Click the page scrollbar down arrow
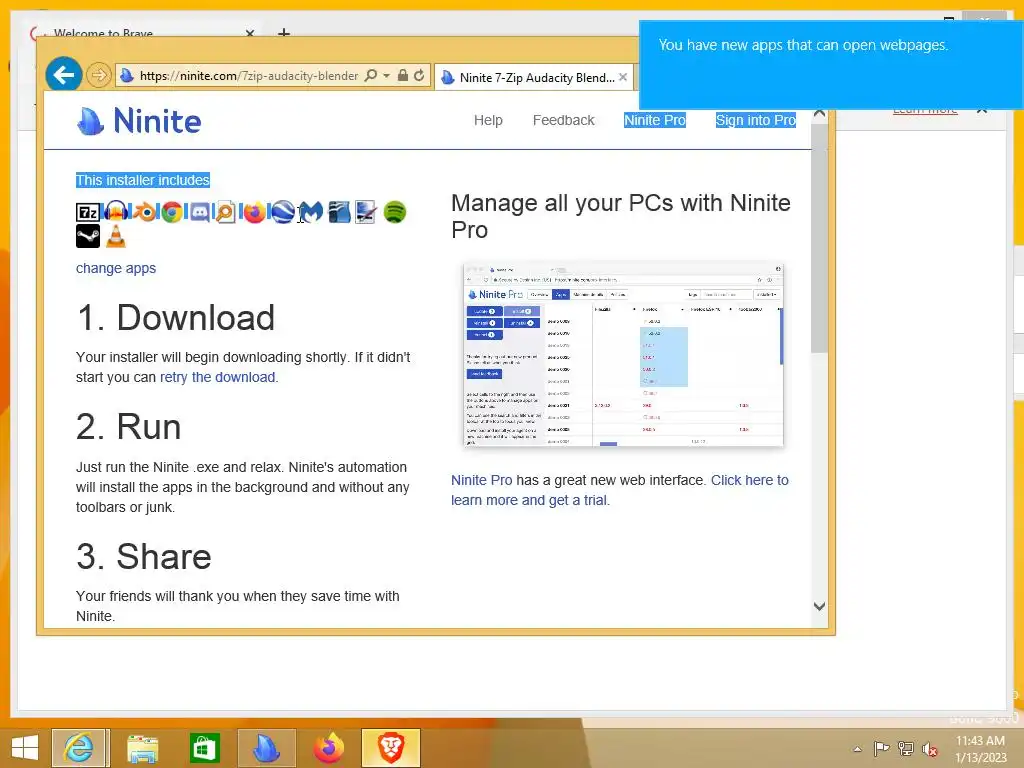Screen dimensions: 1024x768 click(x=820, y=606)
